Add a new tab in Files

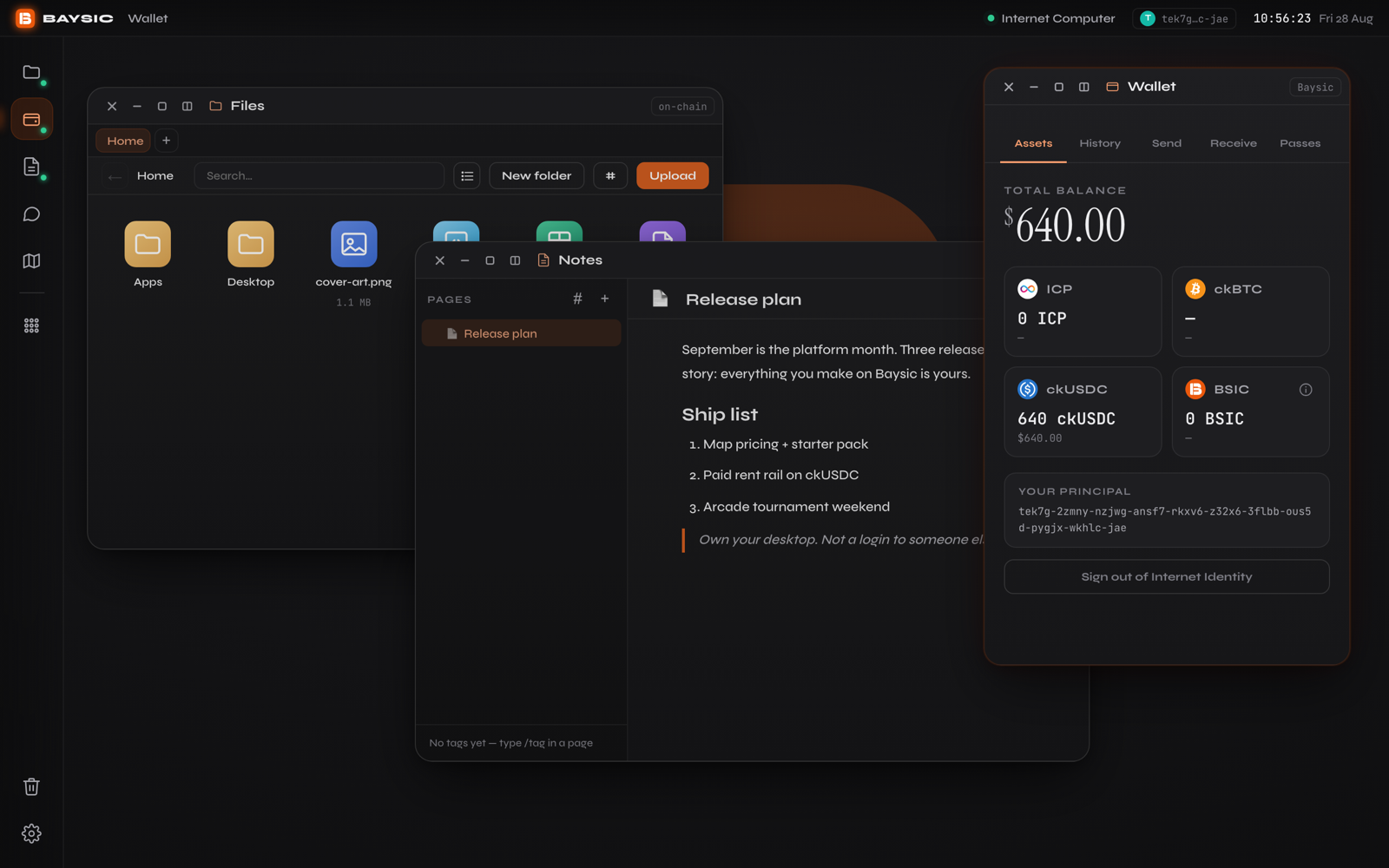(166, 141)
